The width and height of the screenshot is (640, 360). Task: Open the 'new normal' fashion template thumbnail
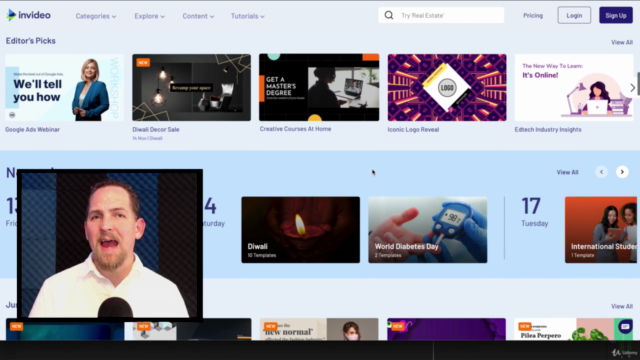coord(319,329)
